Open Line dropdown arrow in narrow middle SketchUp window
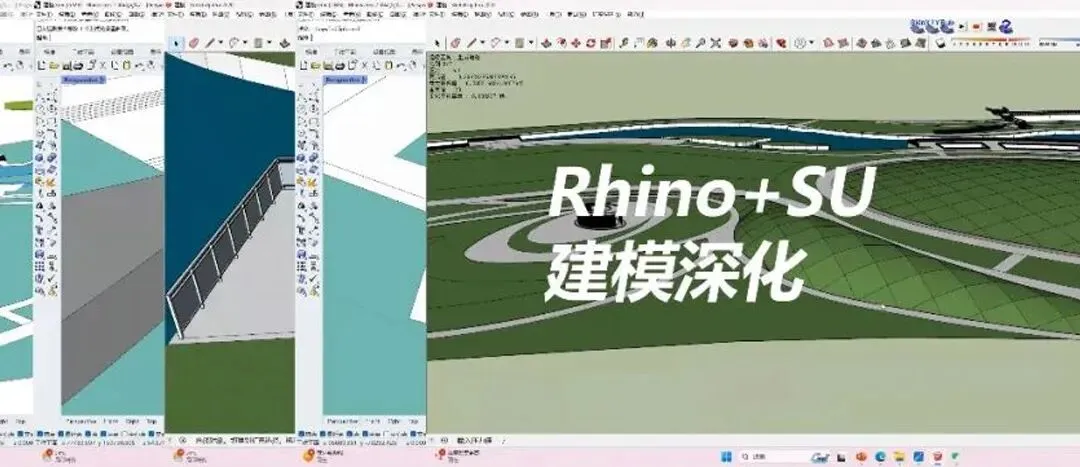Viewport: 1080px width, 467px height. point(220,43)
